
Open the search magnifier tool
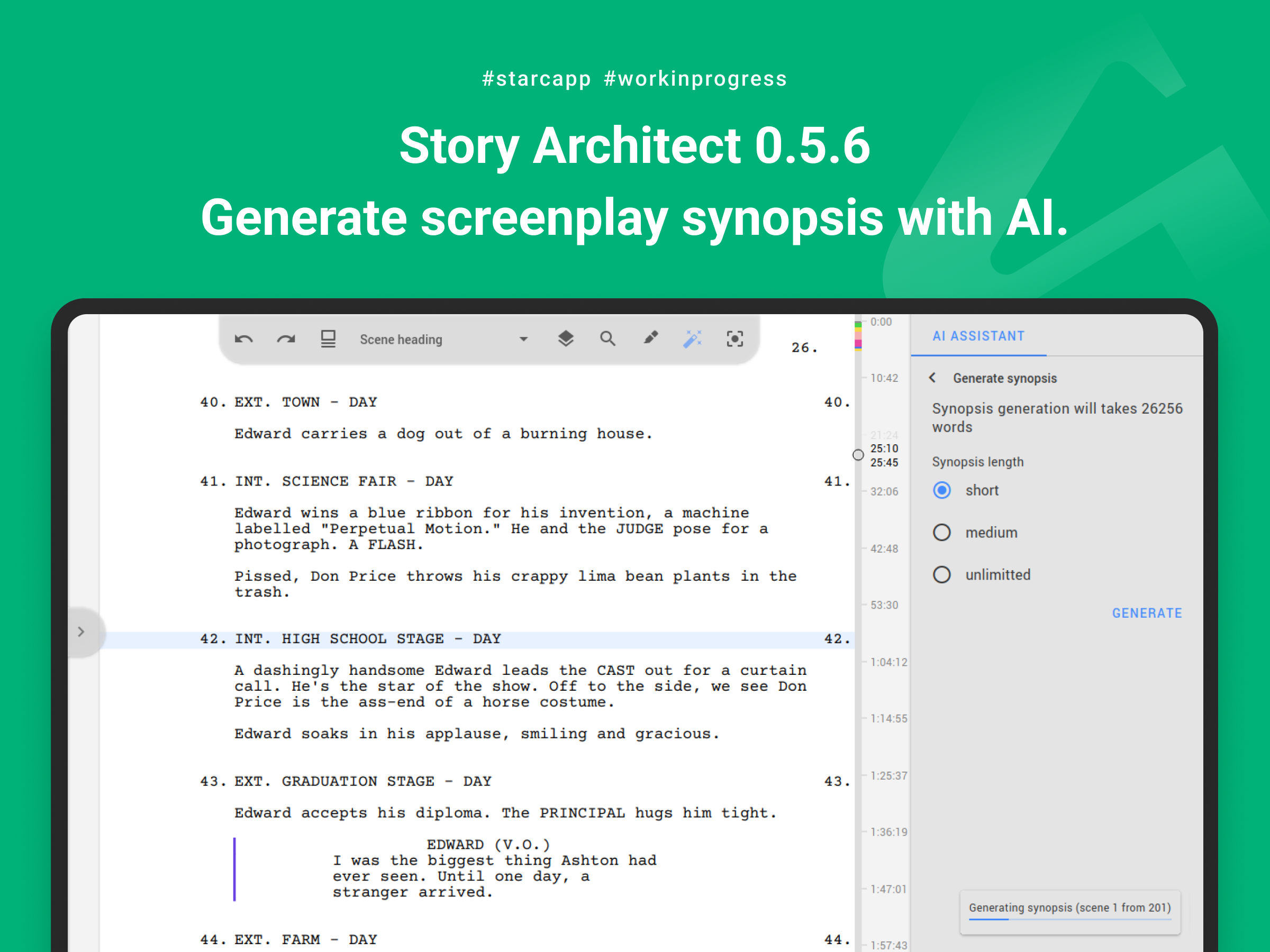point(607,339)
